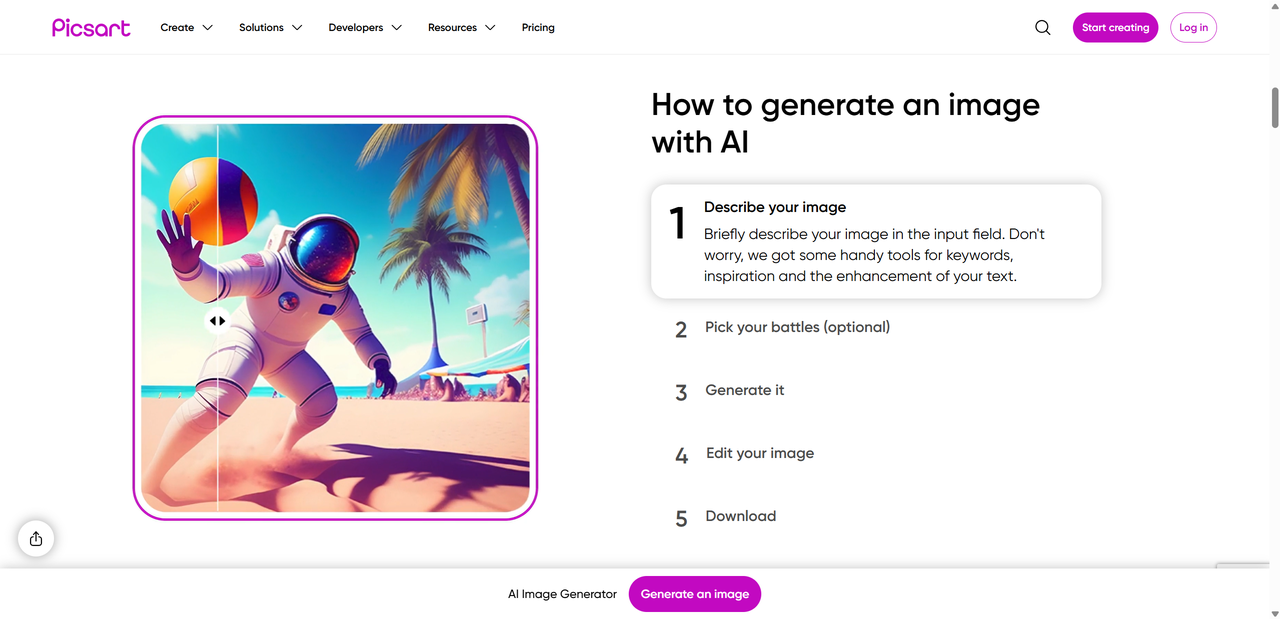This screenshot has width=1280, height=619.
Task: Expand step 3 Generate it
Action: (745, 390)
